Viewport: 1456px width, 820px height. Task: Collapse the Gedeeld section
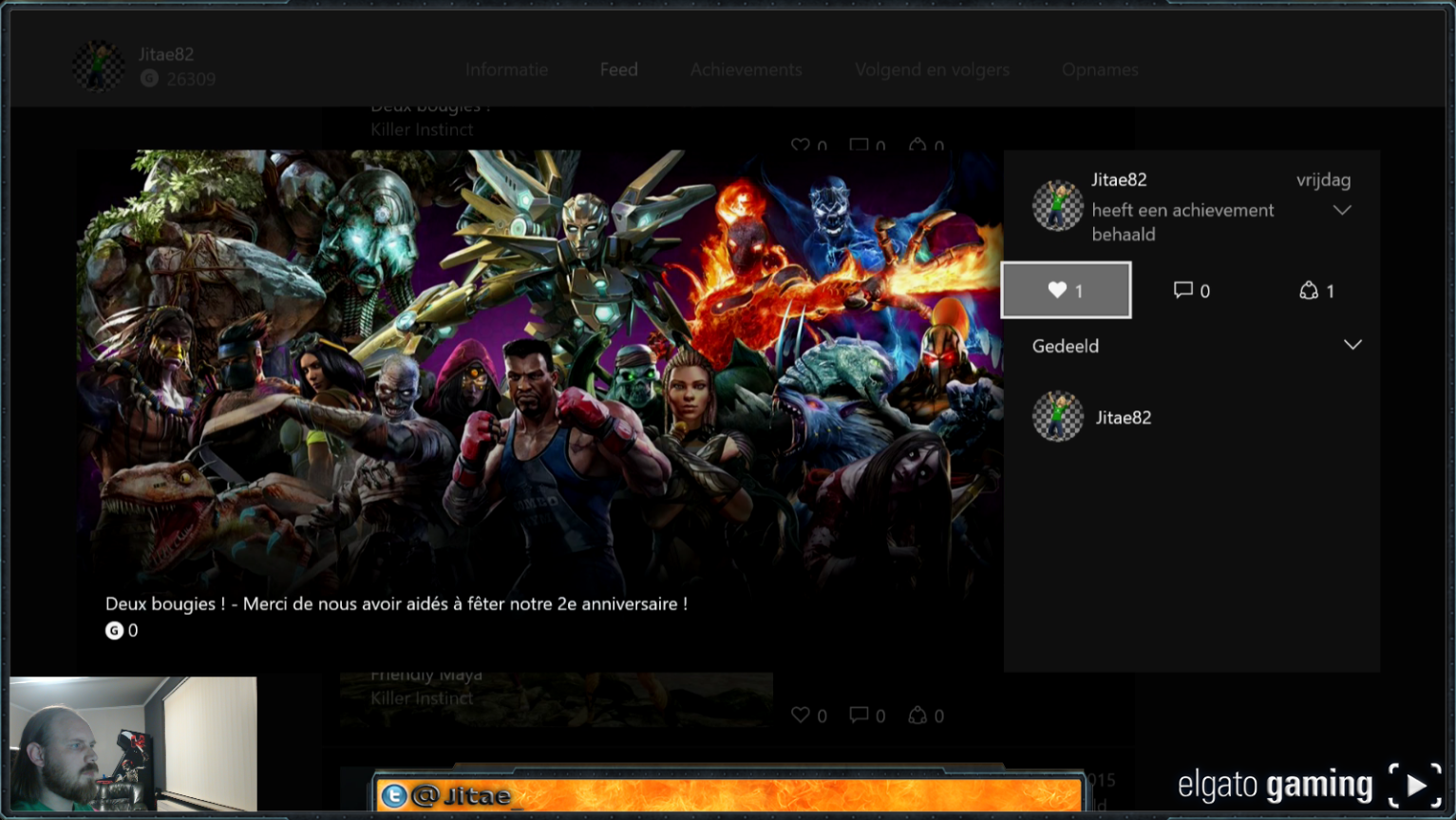[x=1352, y=345]
